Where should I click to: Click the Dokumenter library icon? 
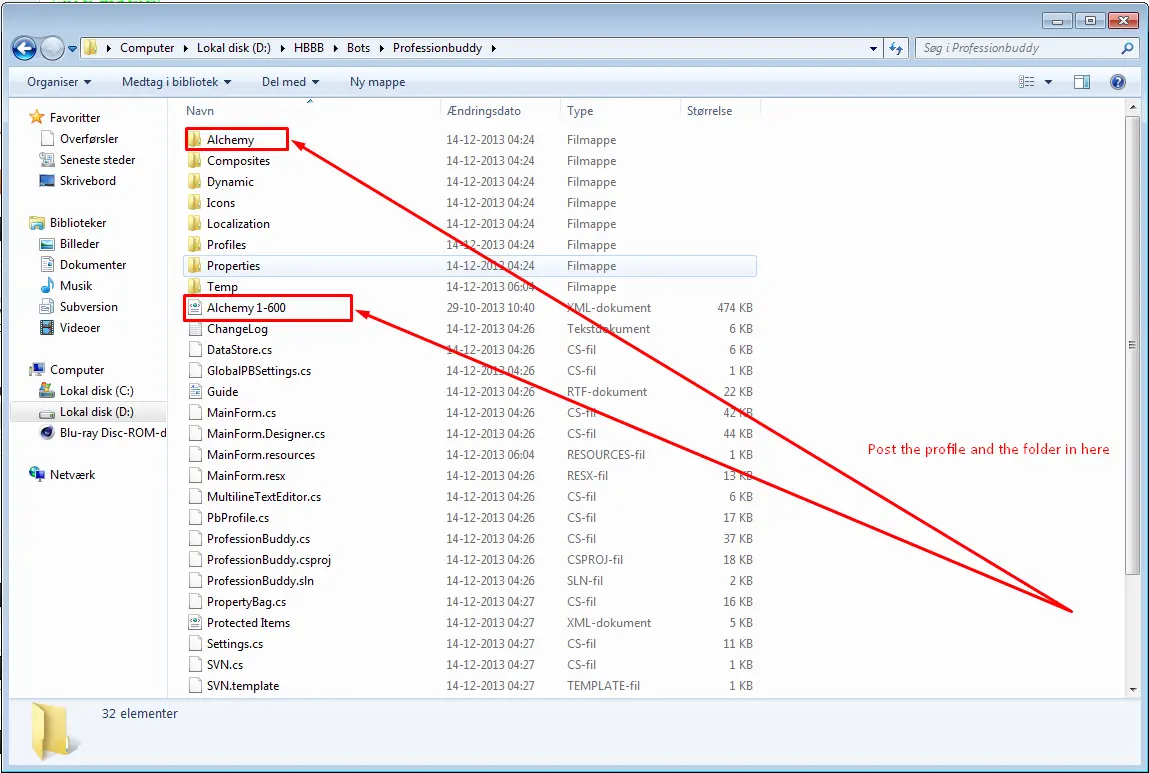pos(47,265)
